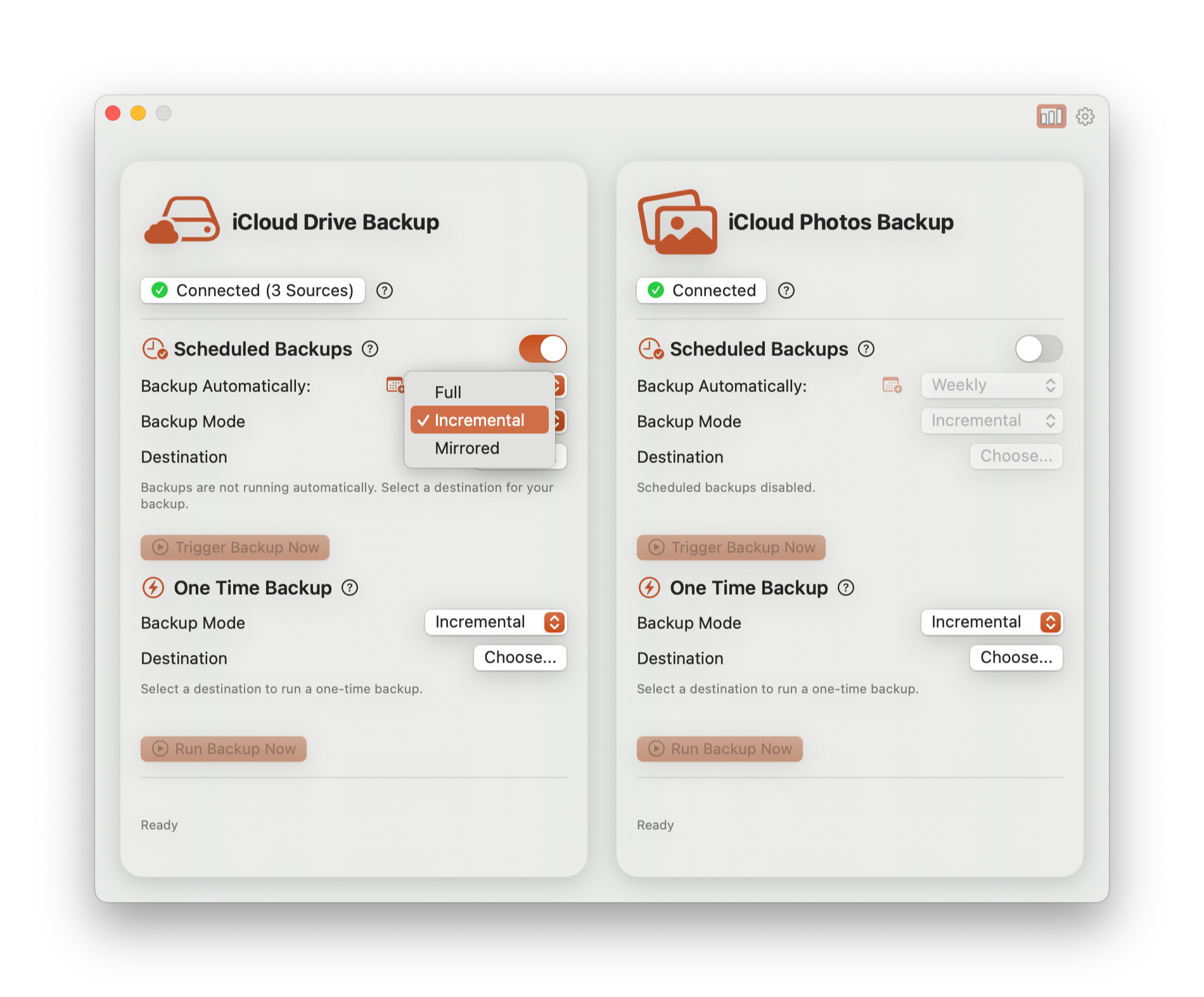Click the iCloud Drive Backup drive icon
The width and height of the screenshot is (1204, 997).
point(183,220)
